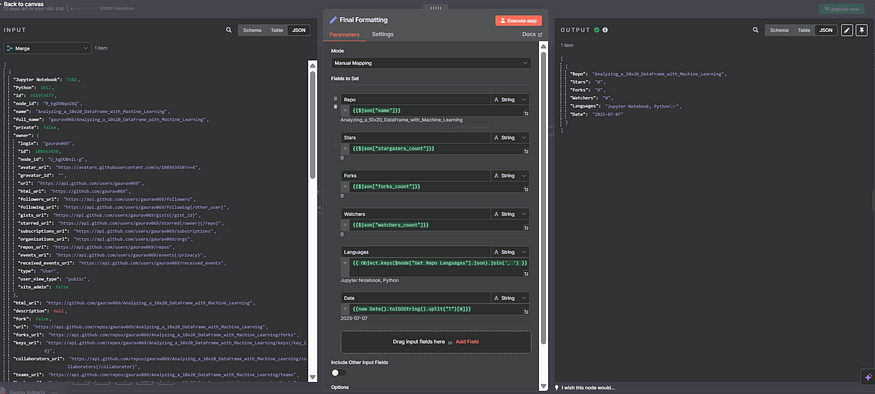Open String type dropdown for Date field
This screenshot has width=875, height=394.
click(510, 298)
